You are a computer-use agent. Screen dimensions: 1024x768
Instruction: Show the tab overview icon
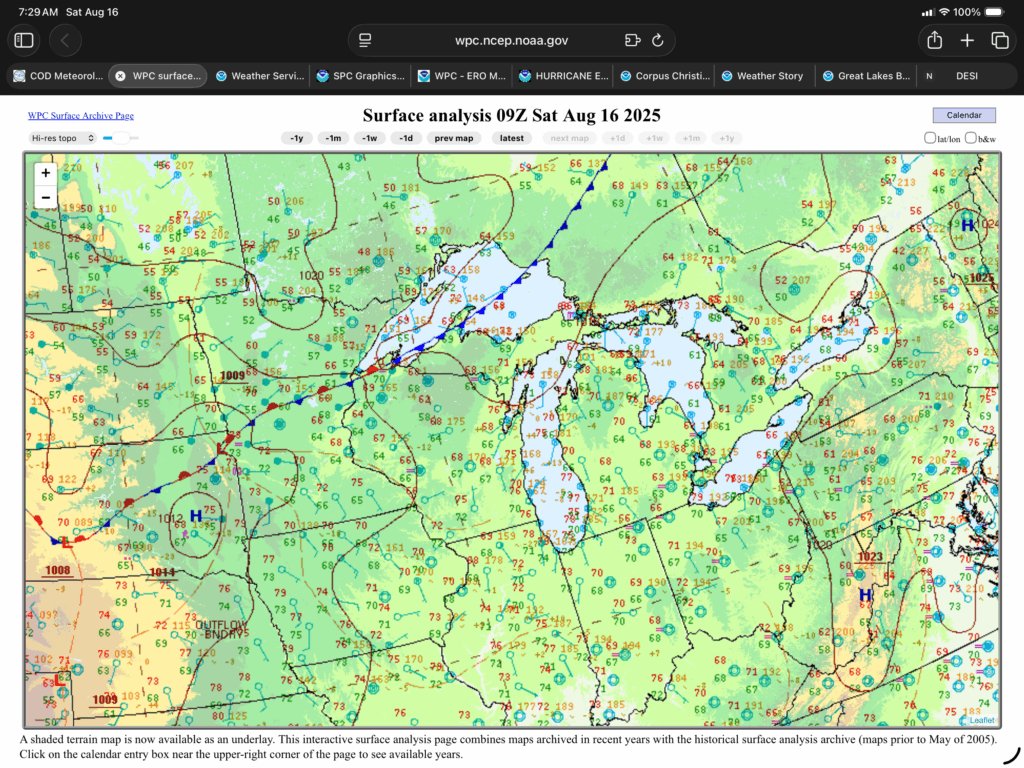tap(999, 40)
